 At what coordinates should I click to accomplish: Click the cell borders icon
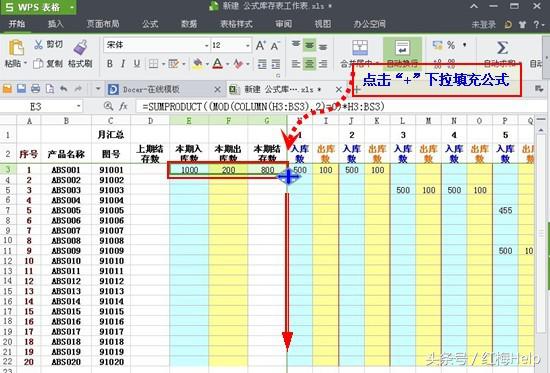(153, 64)
